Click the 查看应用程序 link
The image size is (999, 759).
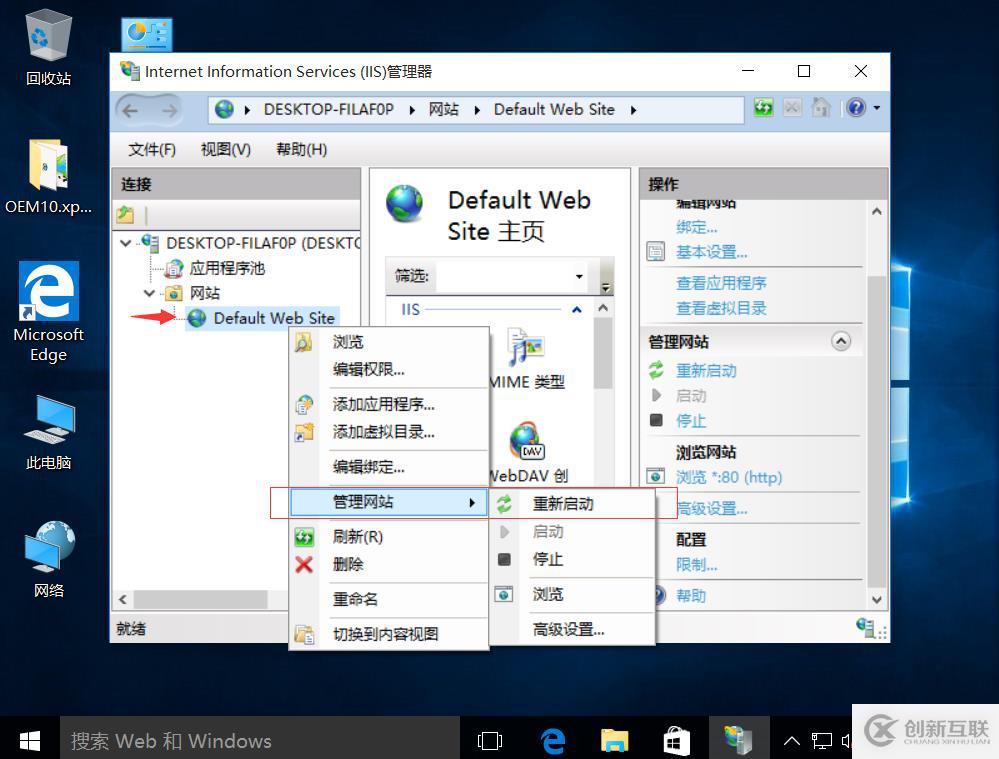721,283
